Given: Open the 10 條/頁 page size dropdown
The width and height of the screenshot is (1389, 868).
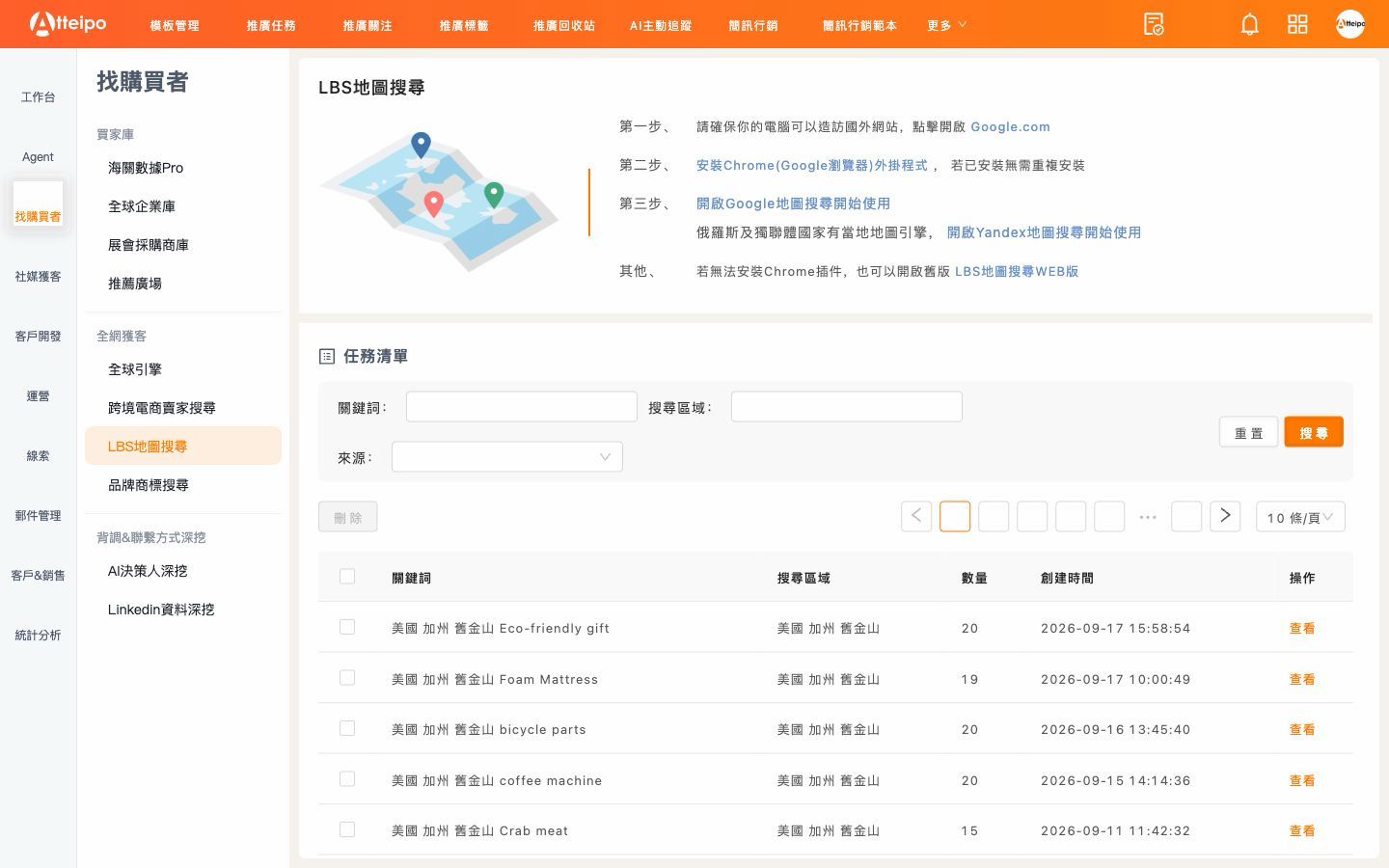Looking at the screenshot, I should pos(1300,517).
